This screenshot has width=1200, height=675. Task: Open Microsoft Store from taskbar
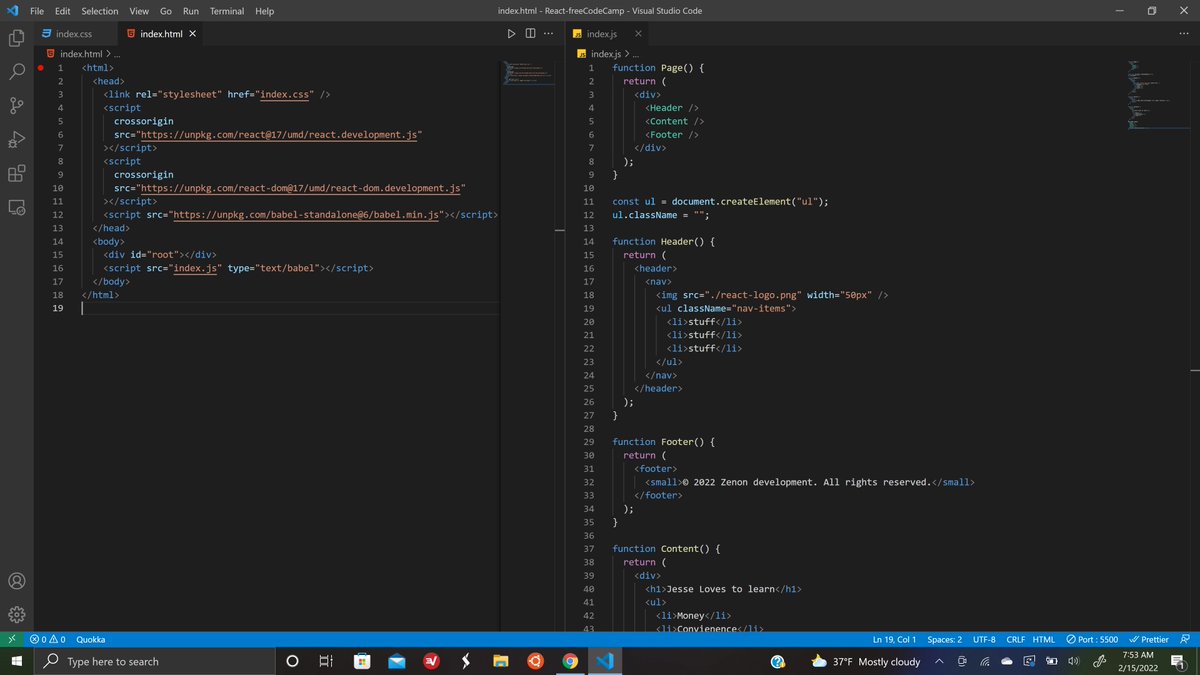click(361, 661)
